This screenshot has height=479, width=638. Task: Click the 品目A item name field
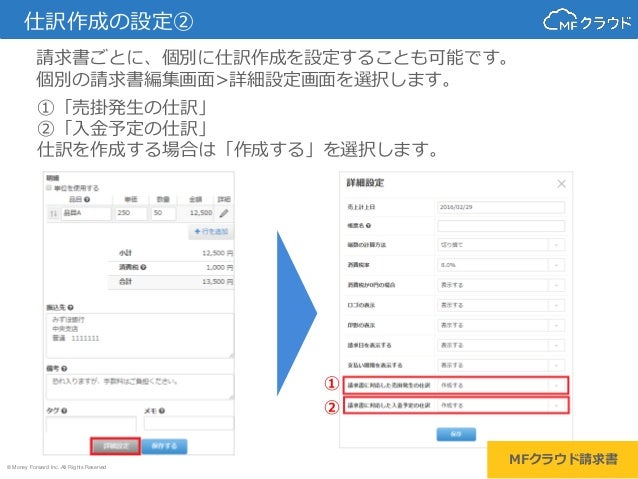86,213
